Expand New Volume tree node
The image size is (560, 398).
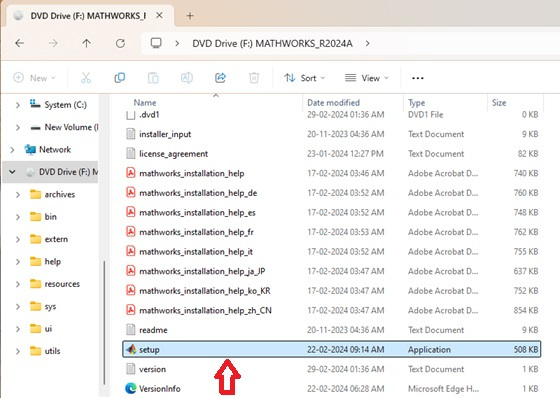[x=18, y=128]
